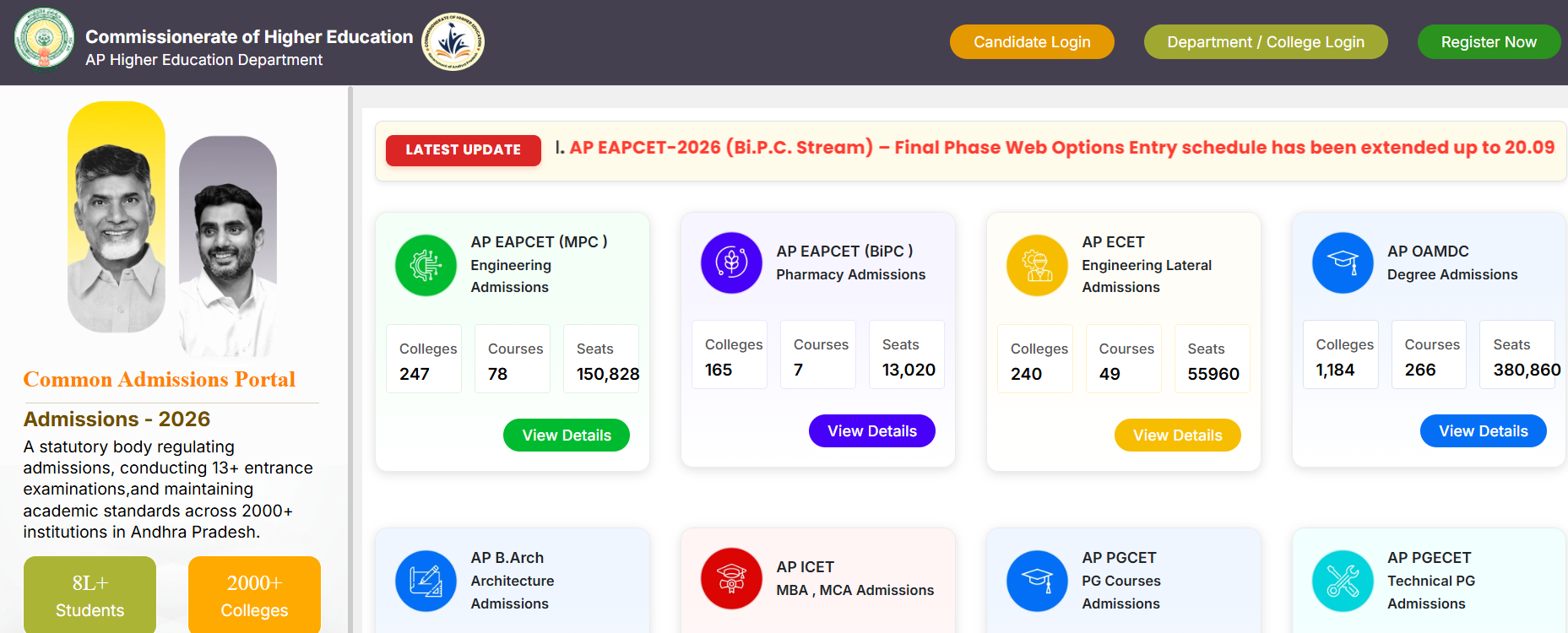The width and height of the screenshot is (1568, 633).
Task: Click Courses 266 stat in OAMDC card
Action: tap(1430, 354)
